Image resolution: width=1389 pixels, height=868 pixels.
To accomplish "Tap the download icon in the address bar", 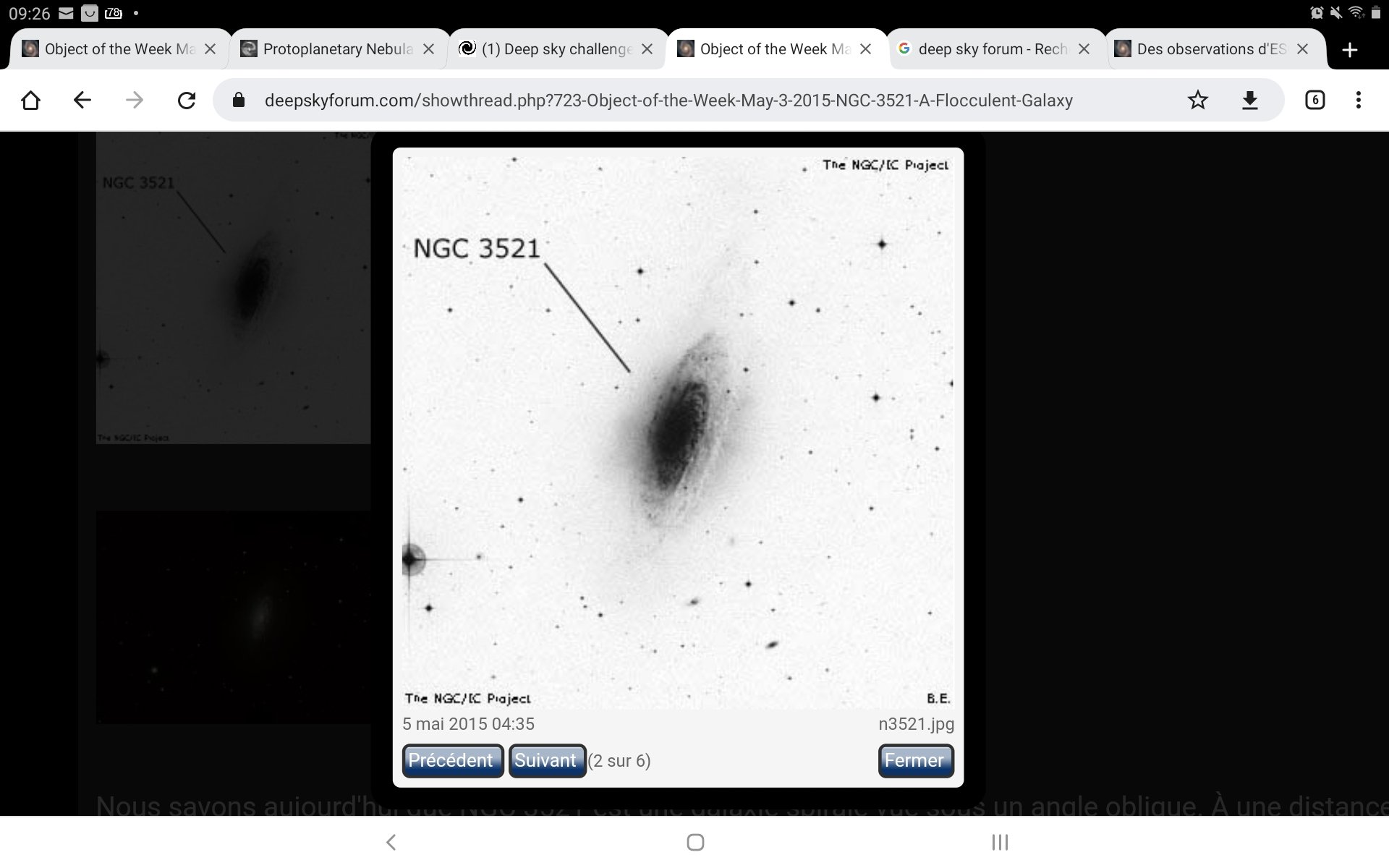I will (x=1250, y=100).
